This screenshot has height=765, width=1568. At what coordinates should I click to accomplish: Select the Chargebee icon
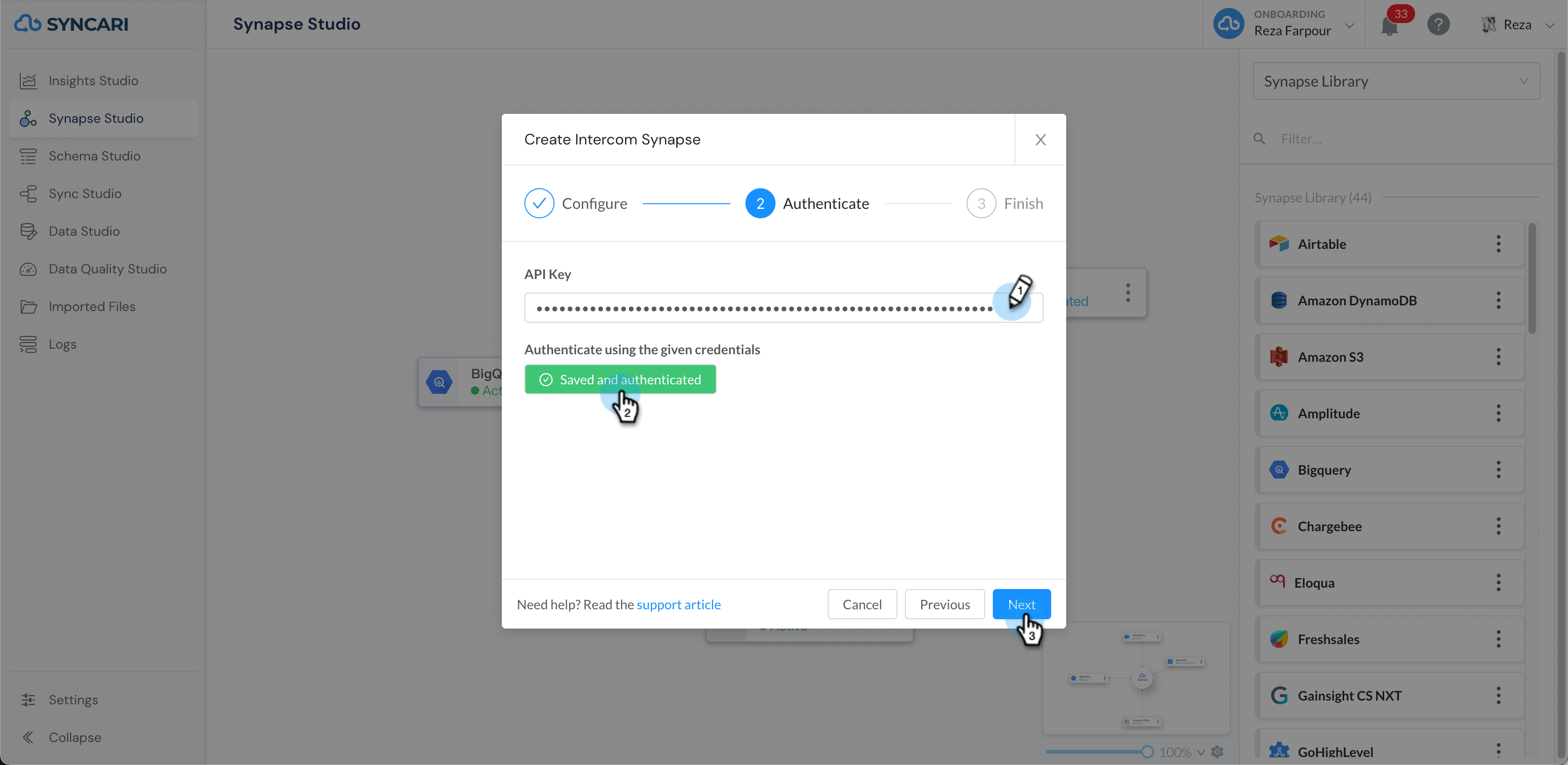(1279, 527)
